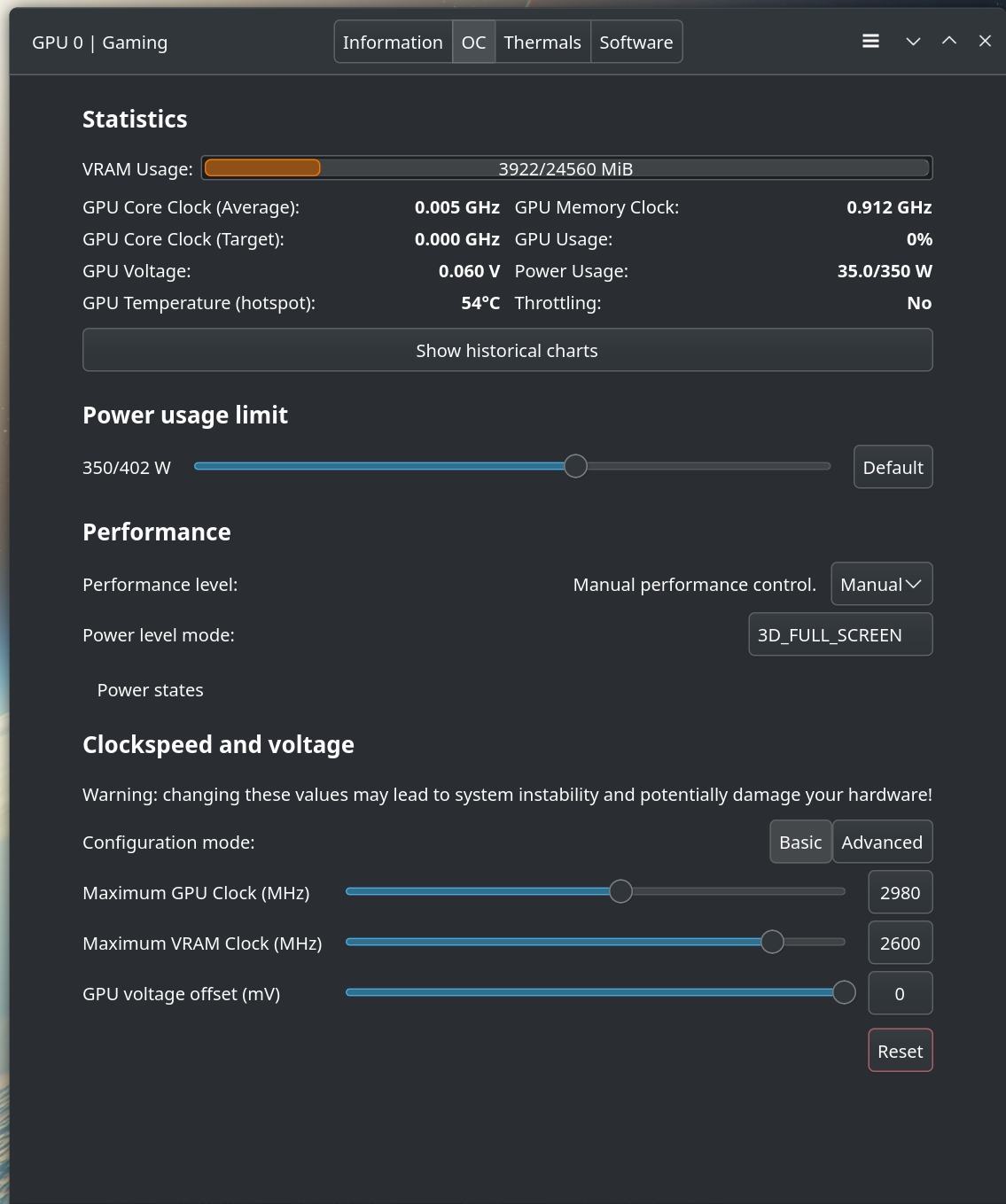Screen dimensions: 1006x1204
Task: Click the Maximum VRAM Clock slider handle
Action: (772, 942)
